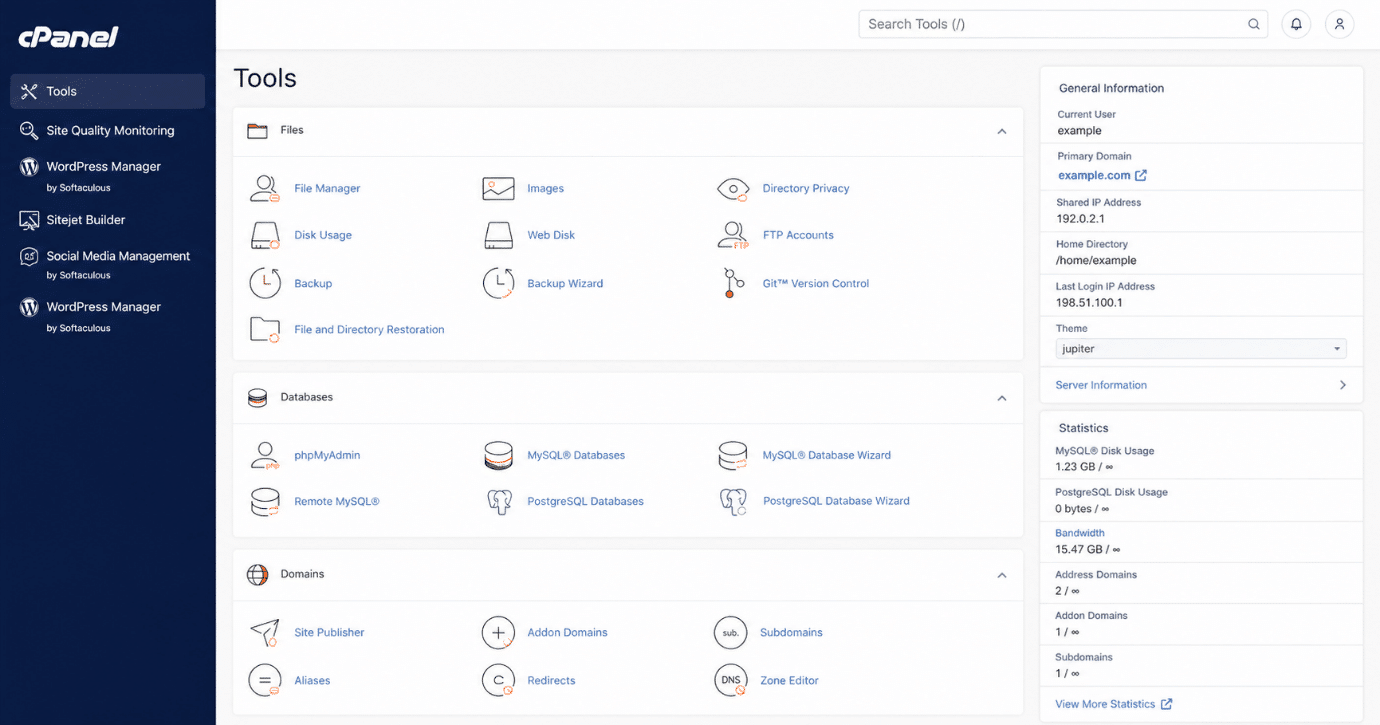The image size is (1380, 725).
Task: Collapse the Domains section
Action: tap(1001, 575)
